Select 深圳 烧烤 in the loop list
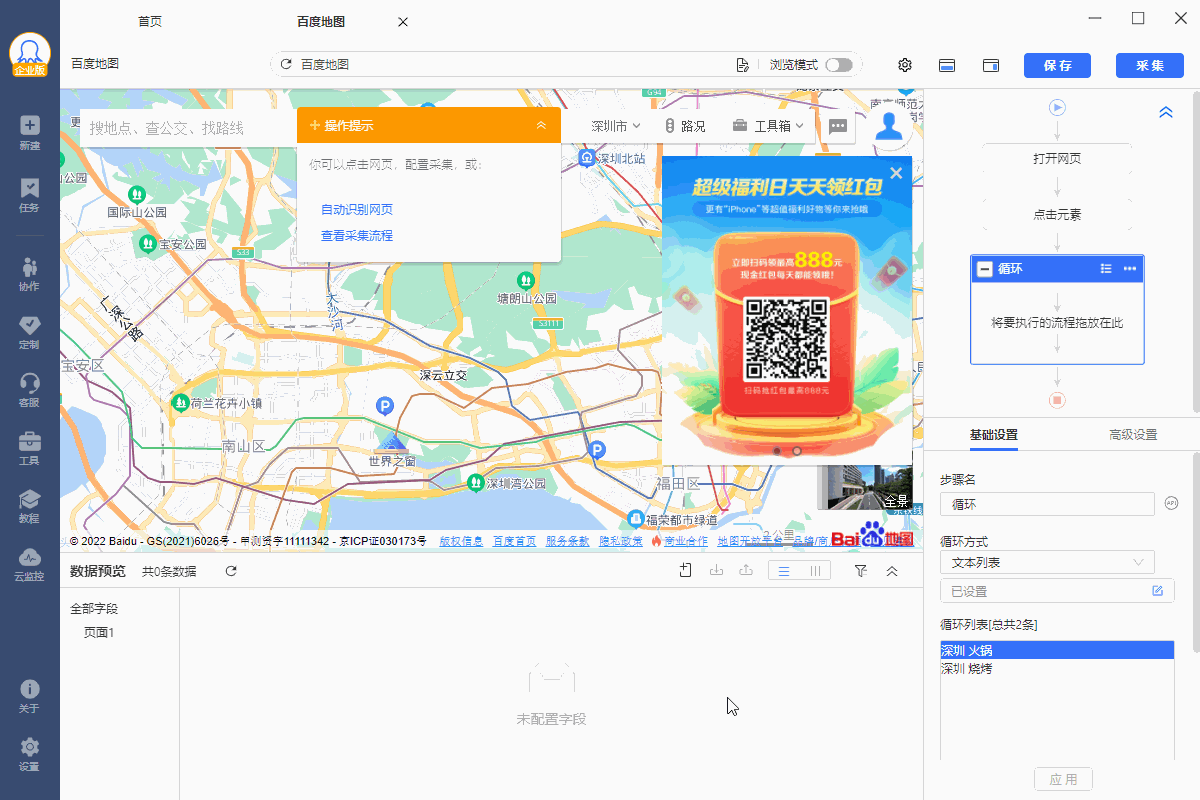 1056,669
